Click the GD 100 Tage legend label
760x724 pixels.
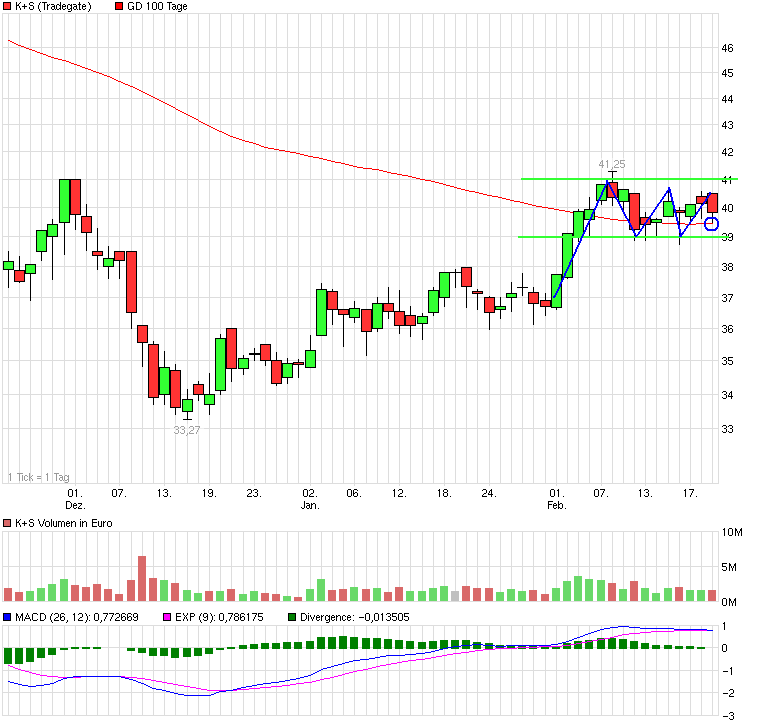(157, 6)
